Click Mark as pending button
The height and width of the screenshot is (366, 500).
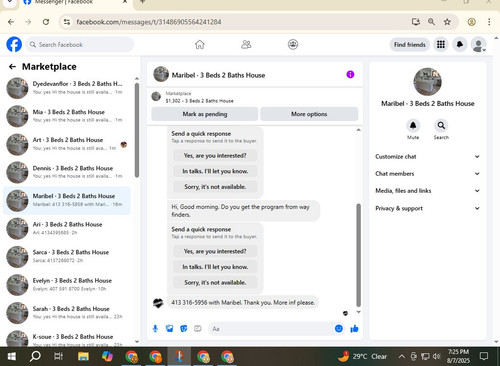click(x=205, y=114)
